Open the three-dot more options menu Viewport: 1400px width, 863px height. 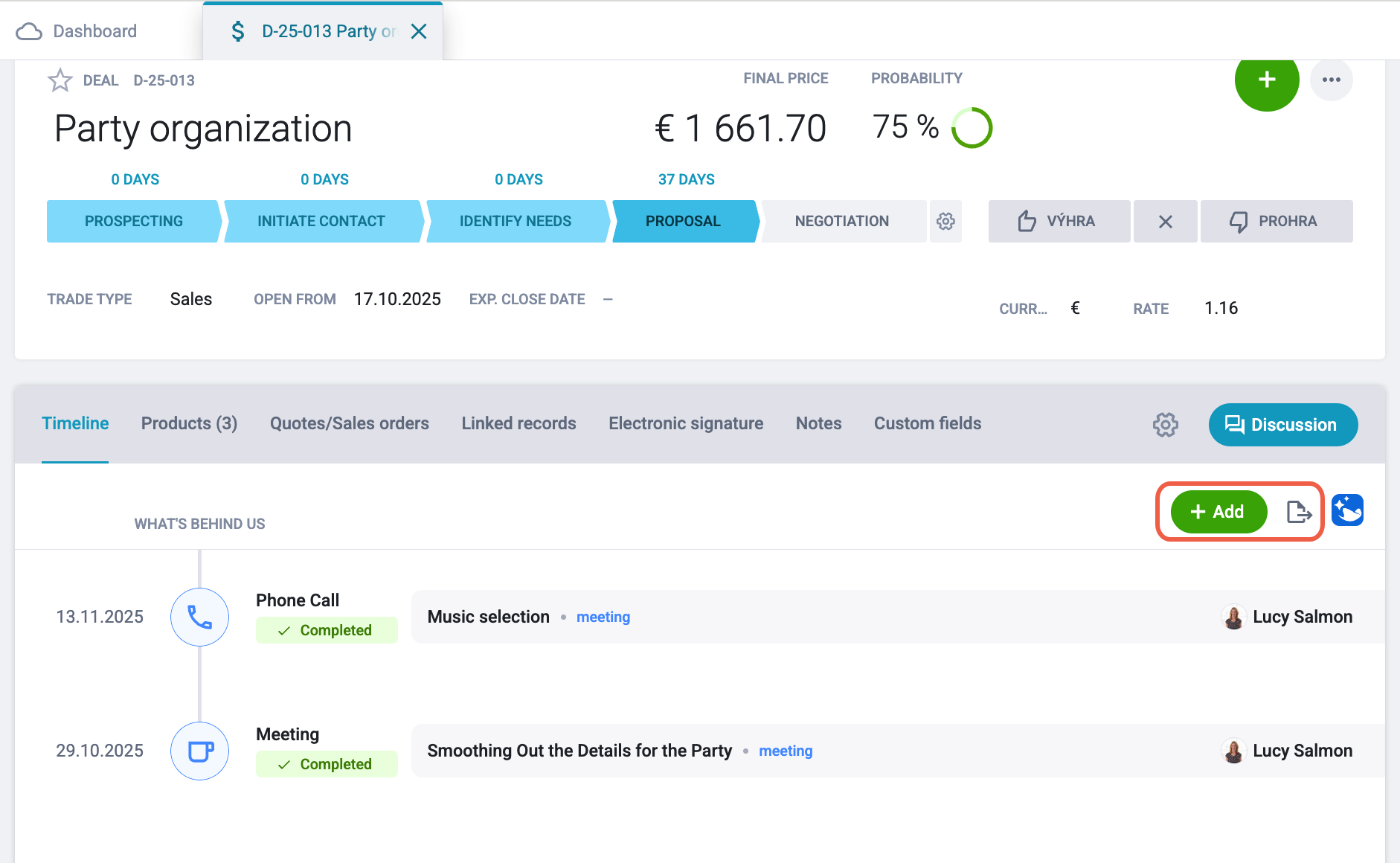[x=1332, y=80]
